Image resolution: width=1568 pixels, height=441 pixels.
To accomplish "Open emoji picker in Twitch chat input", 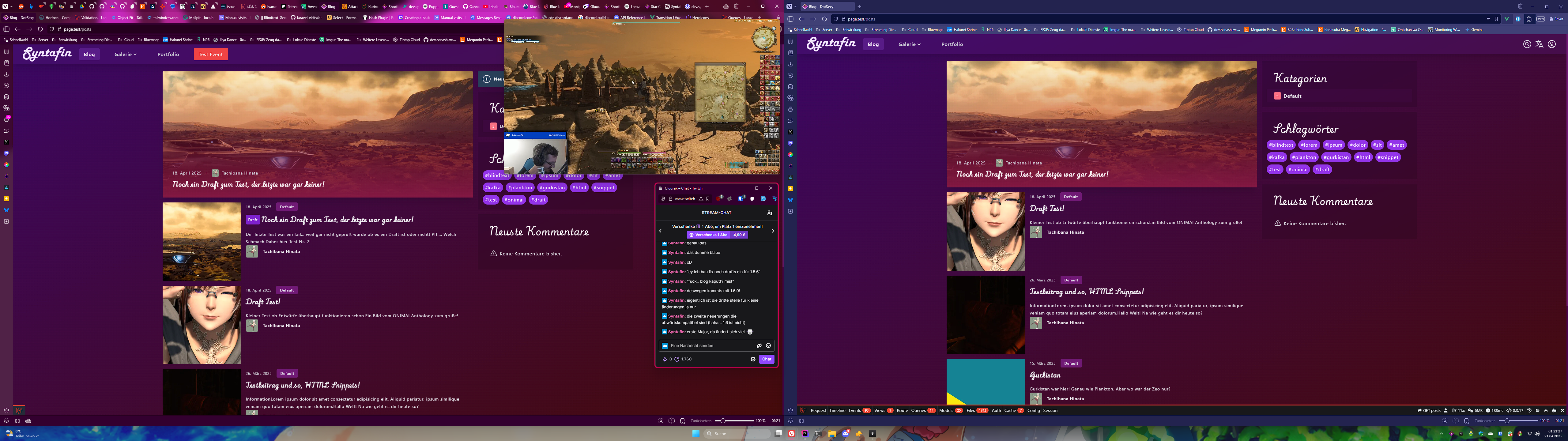I will coord(768,345).
